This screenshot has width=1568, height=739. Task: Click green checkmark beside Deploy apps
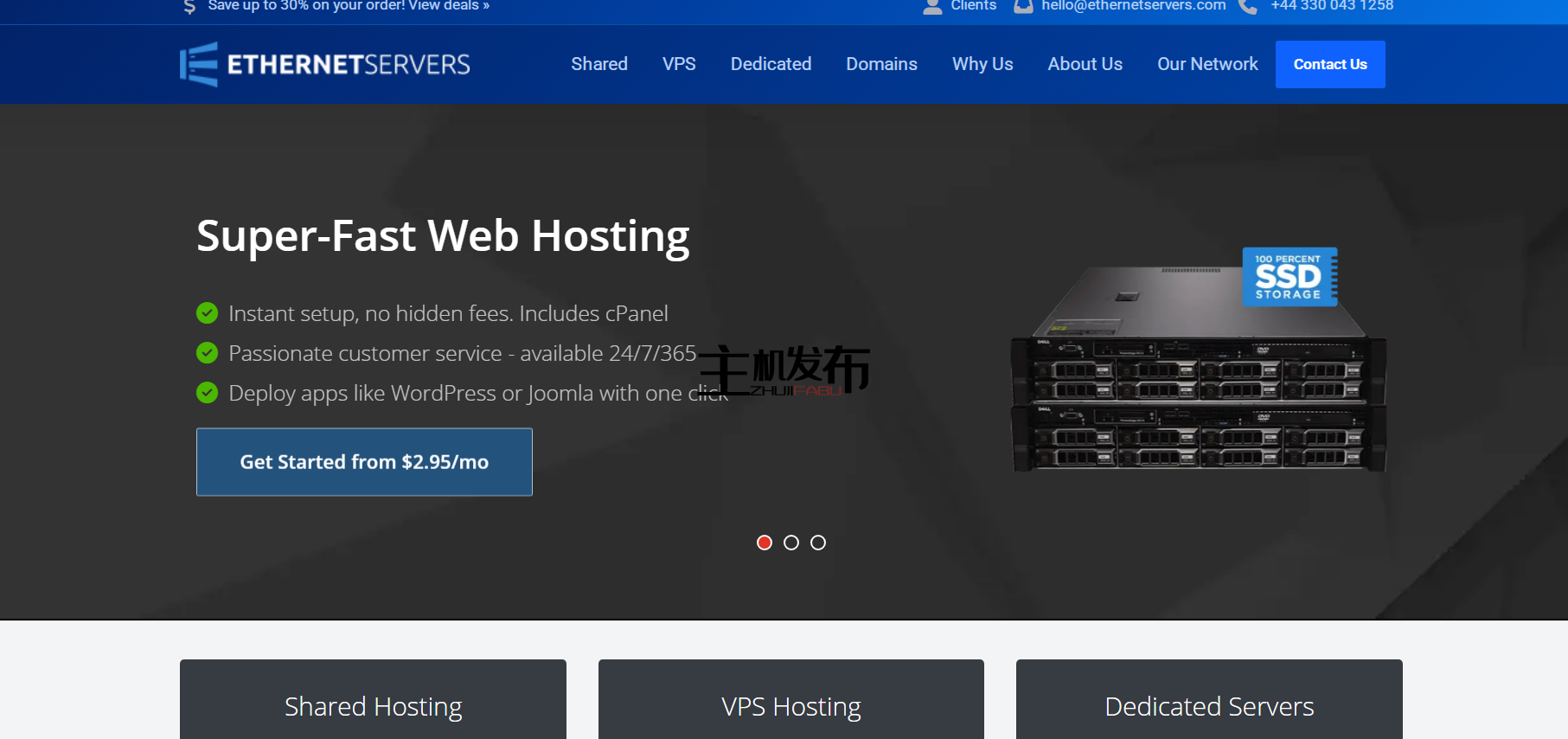click(208, 393)
